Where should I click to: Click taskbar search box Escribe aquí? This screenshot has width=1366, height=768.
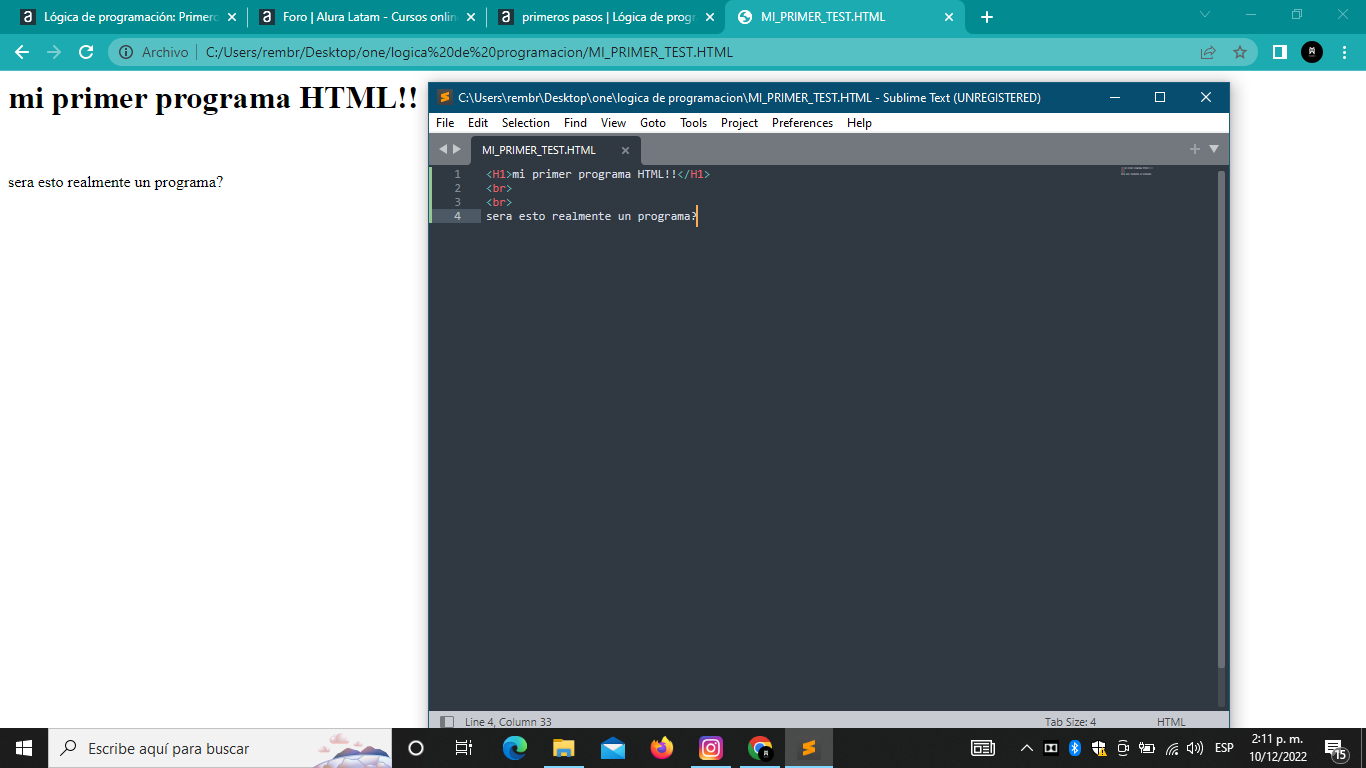point(222,748)
